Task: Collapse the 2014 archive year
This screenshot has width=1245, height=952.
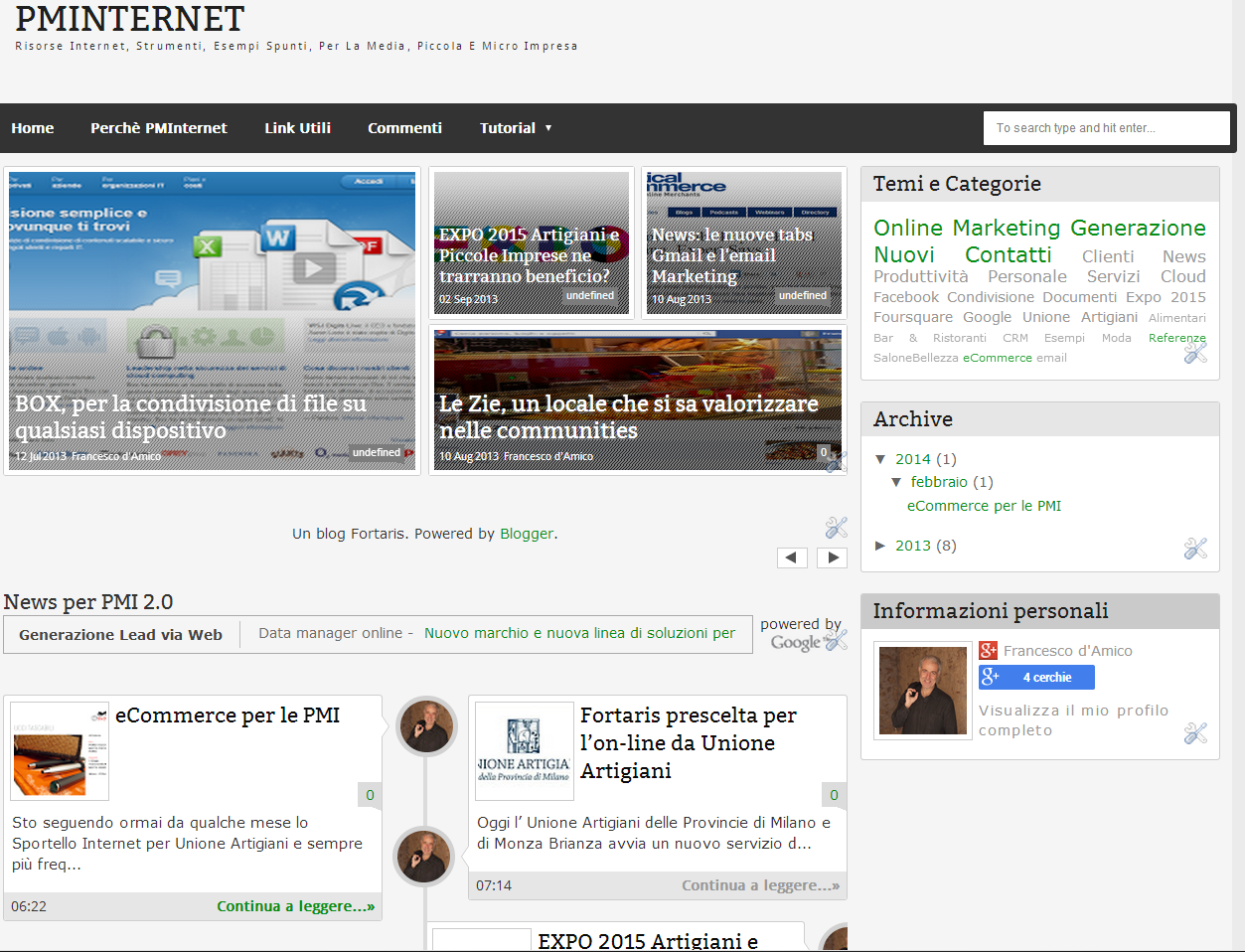Action: (x=880, y=459)
